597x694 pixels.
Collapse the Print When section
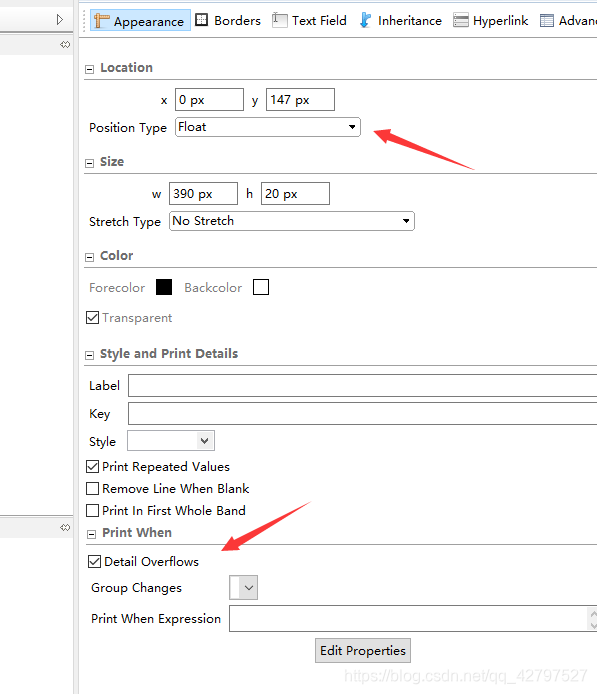click(91, 534)
